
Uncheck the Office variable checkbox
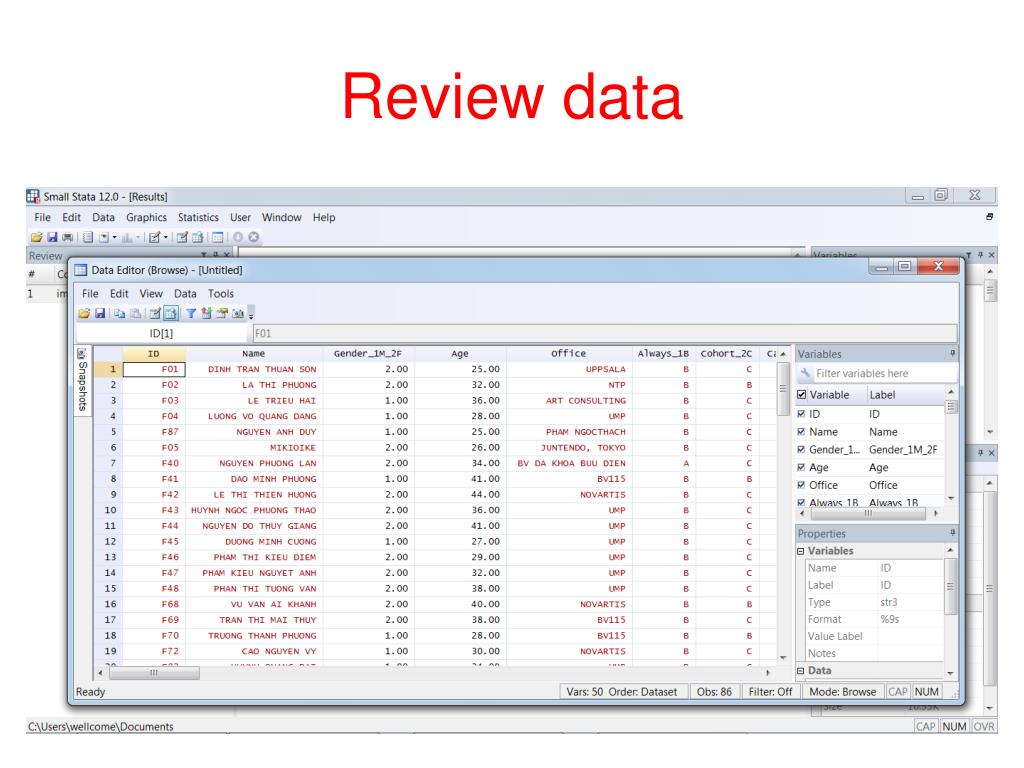[x=801, y=485]
